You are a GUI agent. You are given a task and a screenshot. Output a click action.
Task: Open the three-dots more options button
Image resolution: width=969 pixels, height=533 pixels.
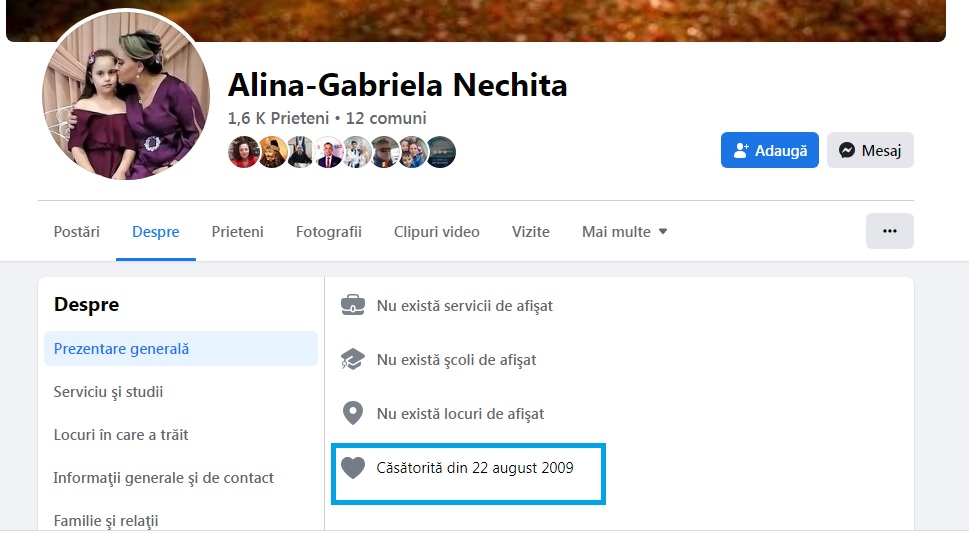(x=889, y=231)
